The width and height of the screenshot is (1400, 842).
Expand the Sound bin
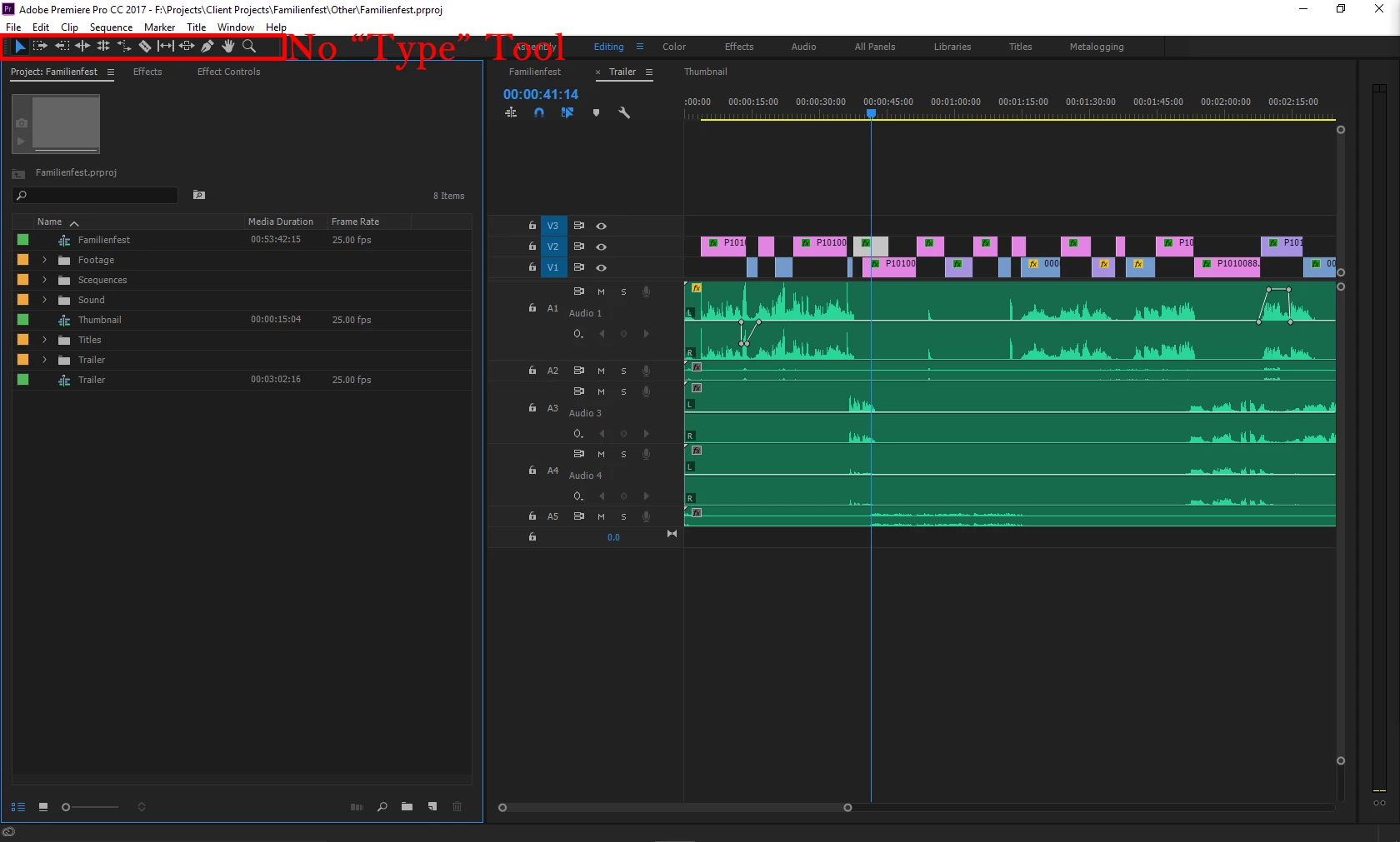pos(45,300)
